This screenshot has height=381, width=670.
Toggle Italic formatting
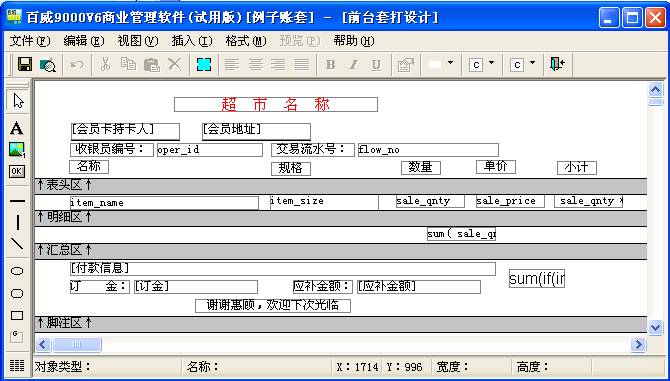pos(353,65)
